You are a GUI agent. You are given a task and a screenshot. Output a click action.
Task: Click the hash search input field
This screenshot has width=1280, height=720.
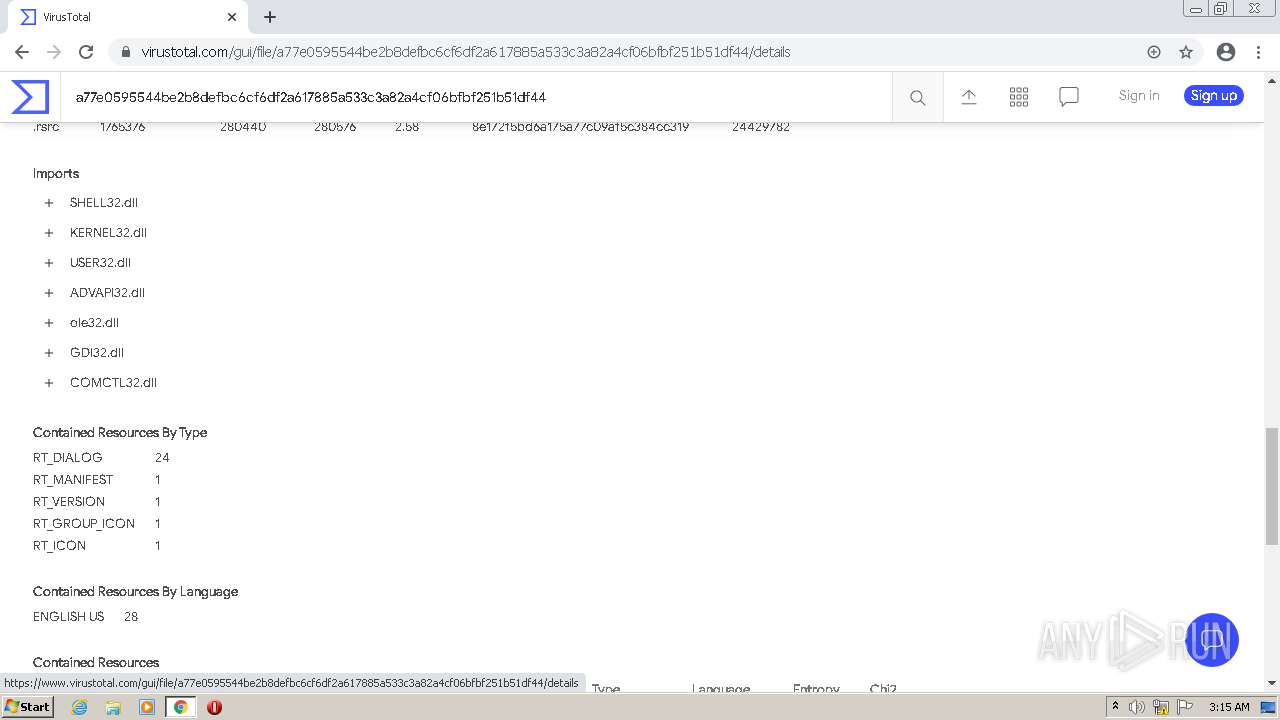(x=475, y=97)
